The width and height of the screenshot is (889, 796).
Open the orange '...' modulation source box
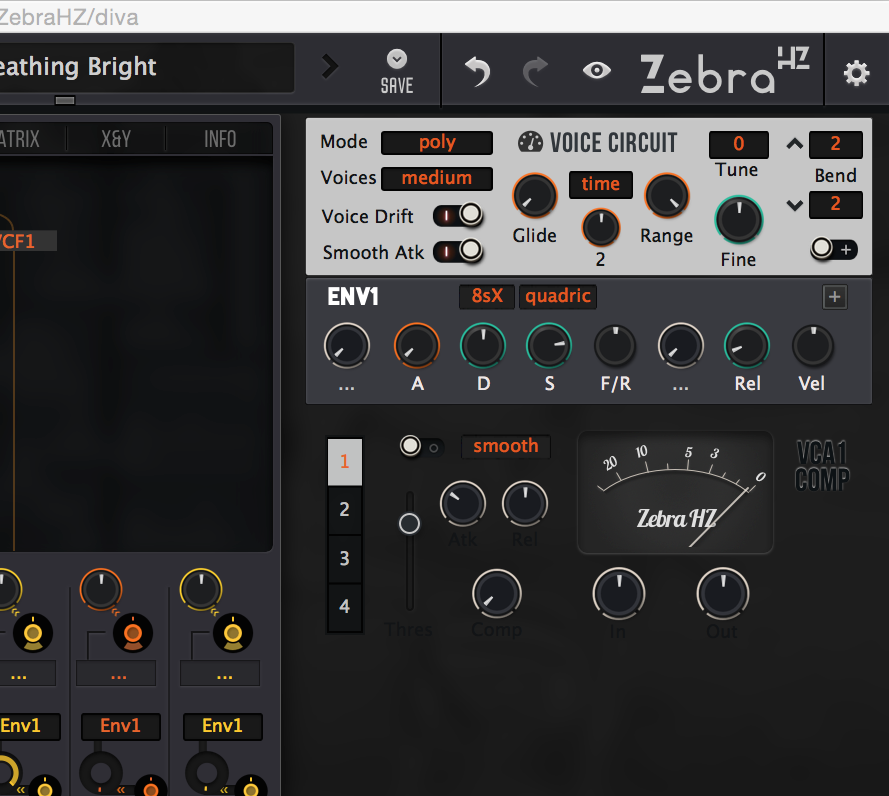116,674
